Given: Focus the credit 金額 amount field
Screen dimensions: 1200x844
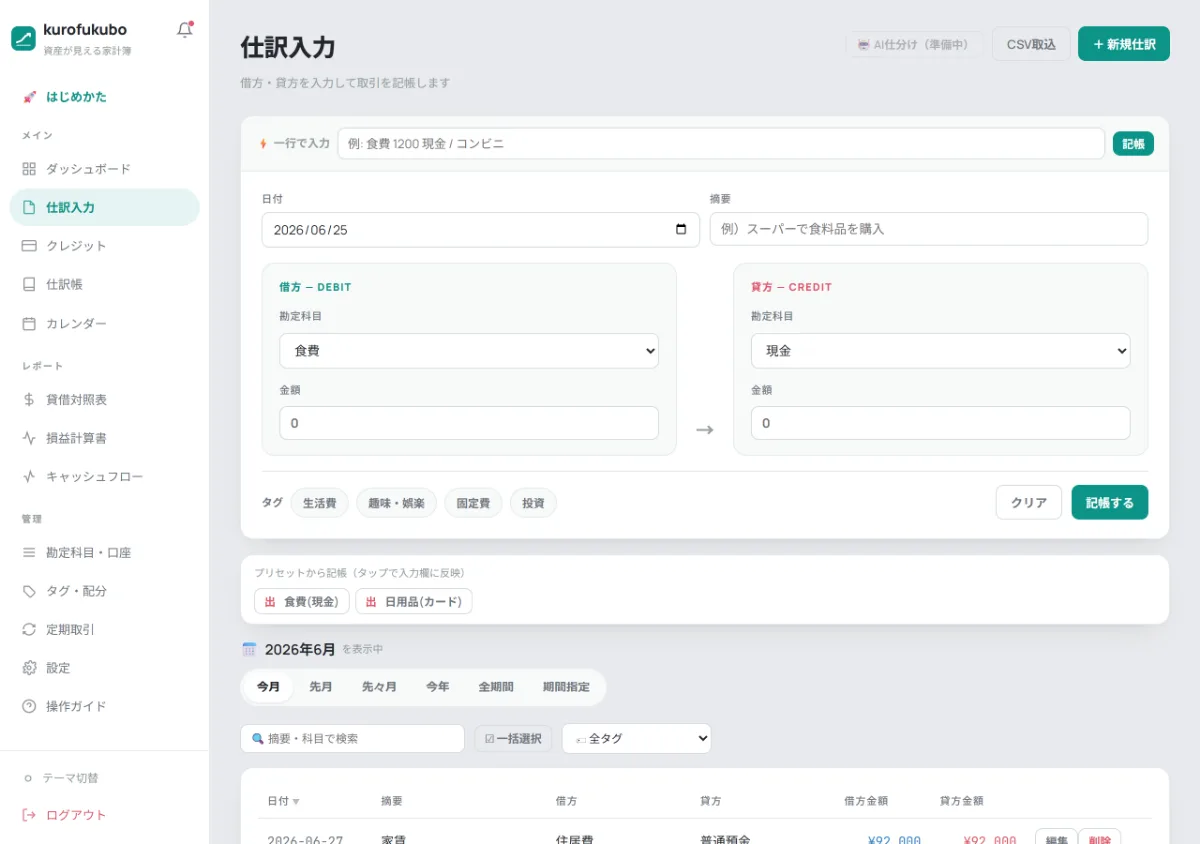Looking at the screenshot, I should (941, 423).
